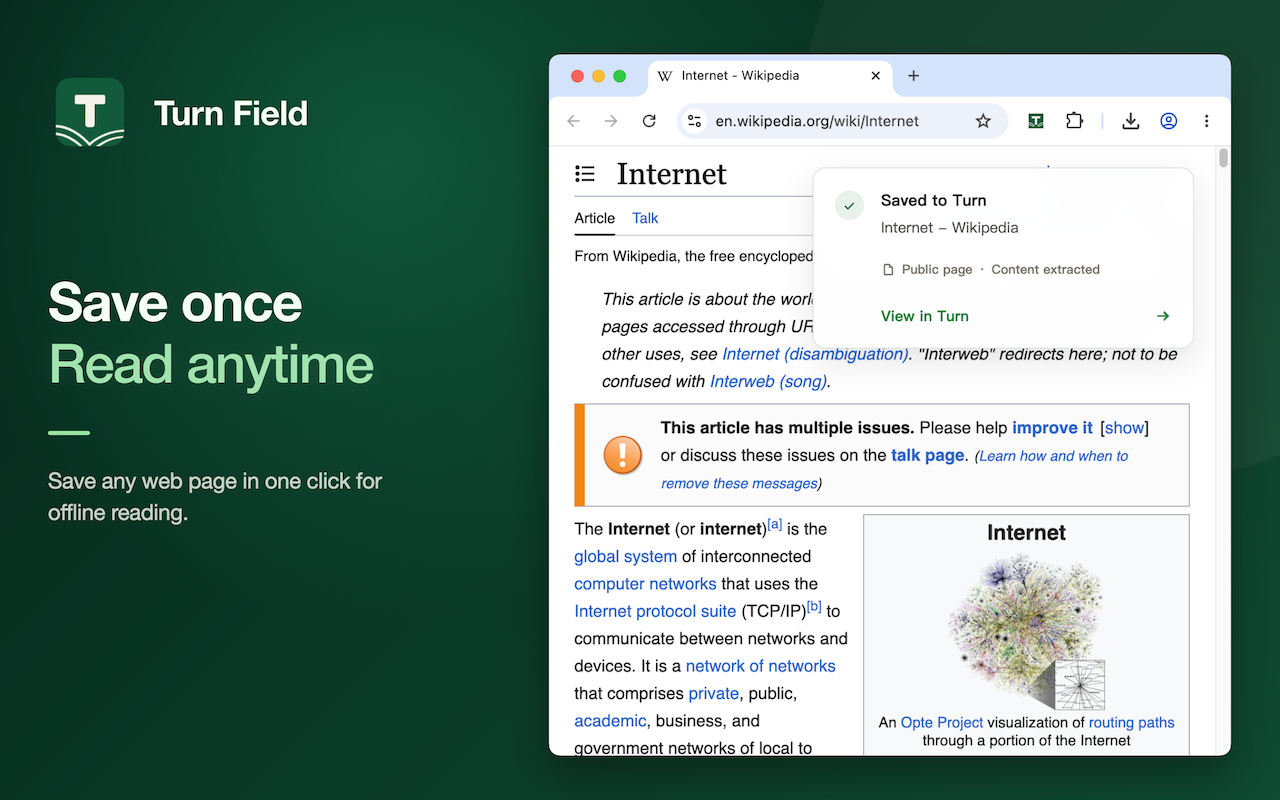
Task: Open network of networks link
Action: [760, 666]
